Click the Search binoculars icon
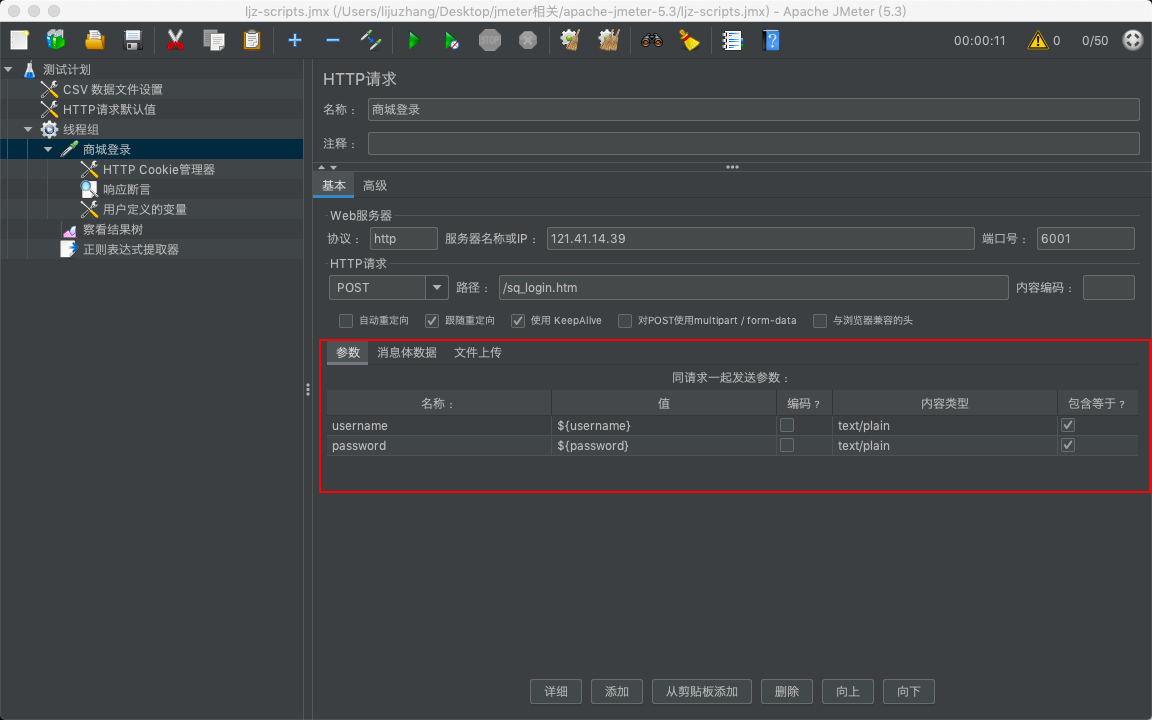Screen dimensions: 1152x720 652,40
